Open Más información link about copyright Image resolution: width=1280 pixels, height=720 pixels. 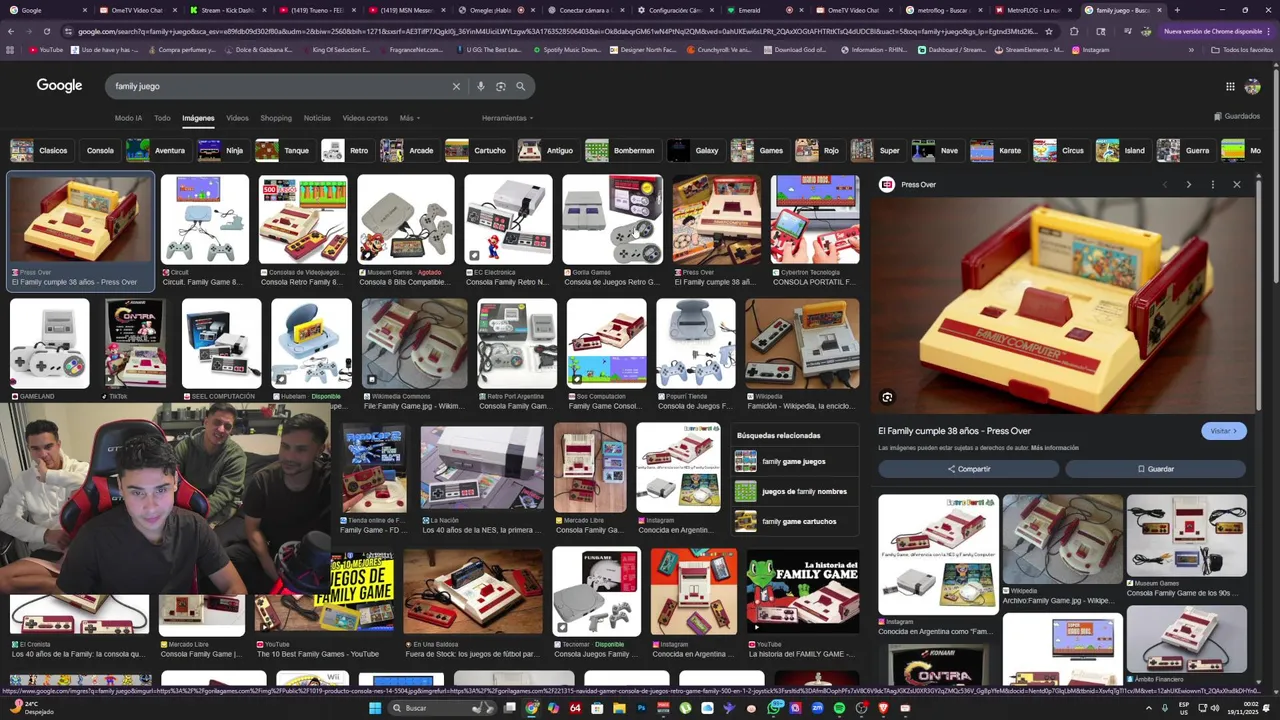[x=1055, y=448]
